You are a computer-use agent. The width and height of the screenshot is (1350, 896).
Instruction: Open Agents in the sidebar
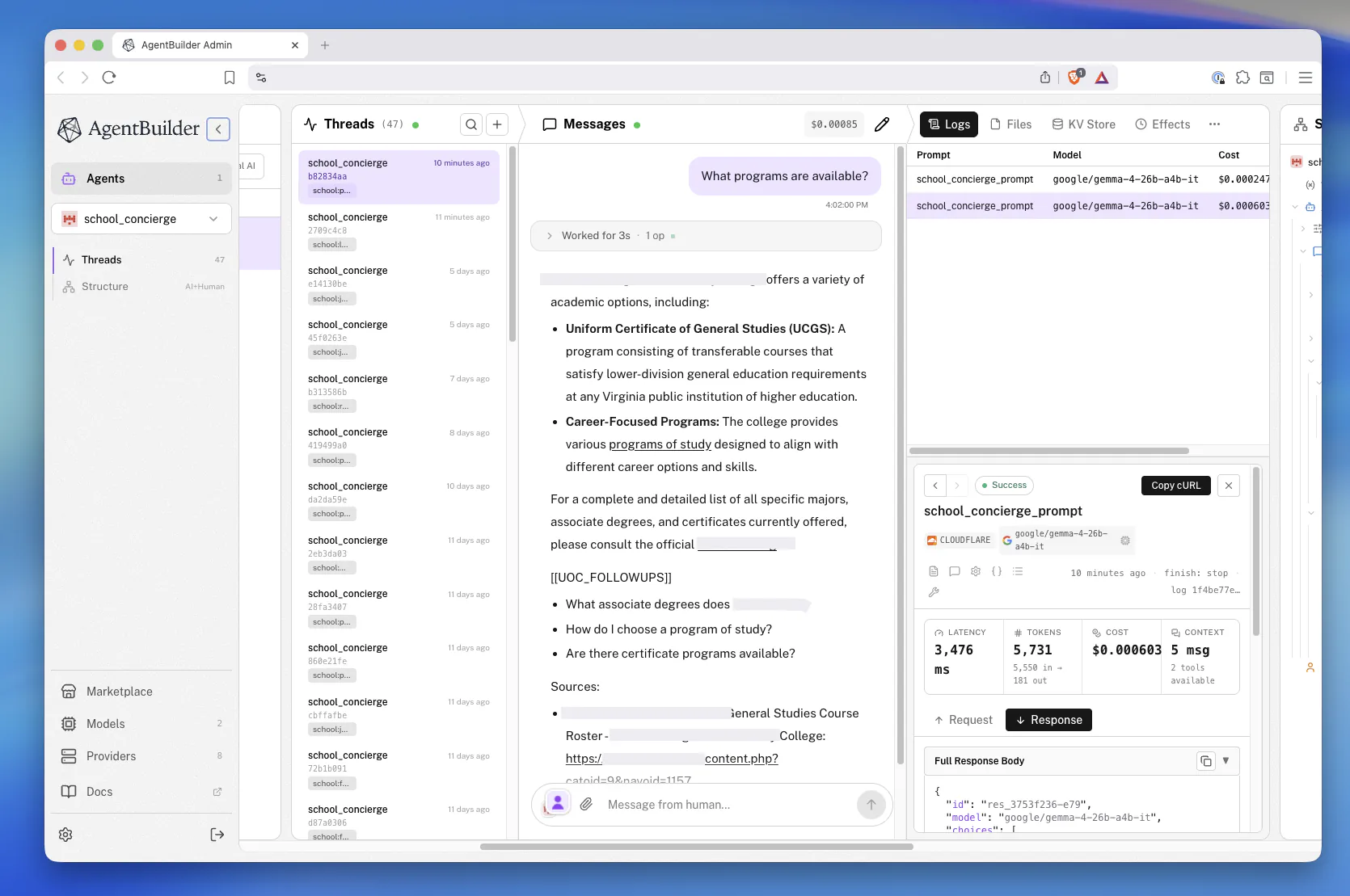pos(141,179)
